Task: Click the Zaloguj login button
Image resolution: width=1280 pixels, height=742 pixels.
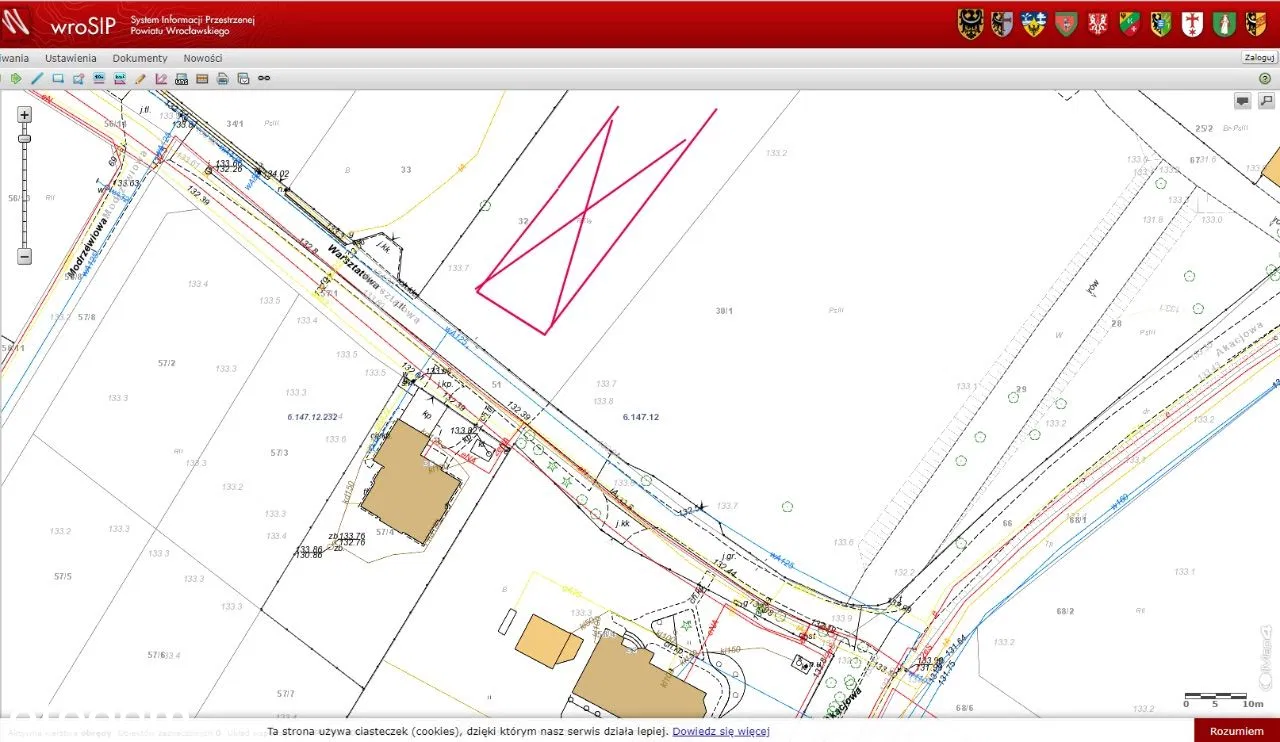Action: pyautogui.click(x=1259, y=58)
